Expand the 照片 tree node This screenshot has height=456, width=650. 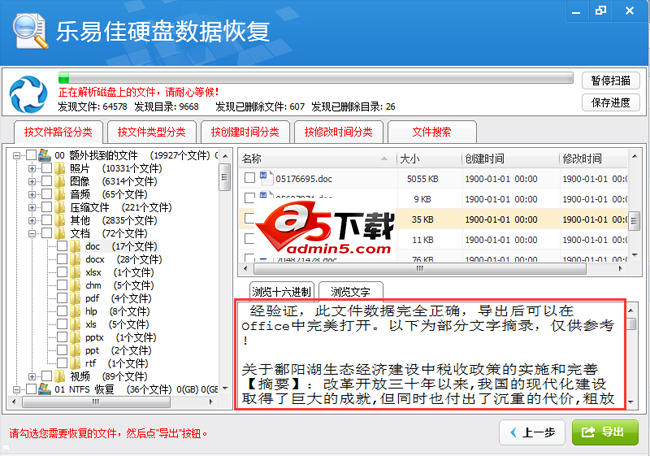[x=32, y=168]
